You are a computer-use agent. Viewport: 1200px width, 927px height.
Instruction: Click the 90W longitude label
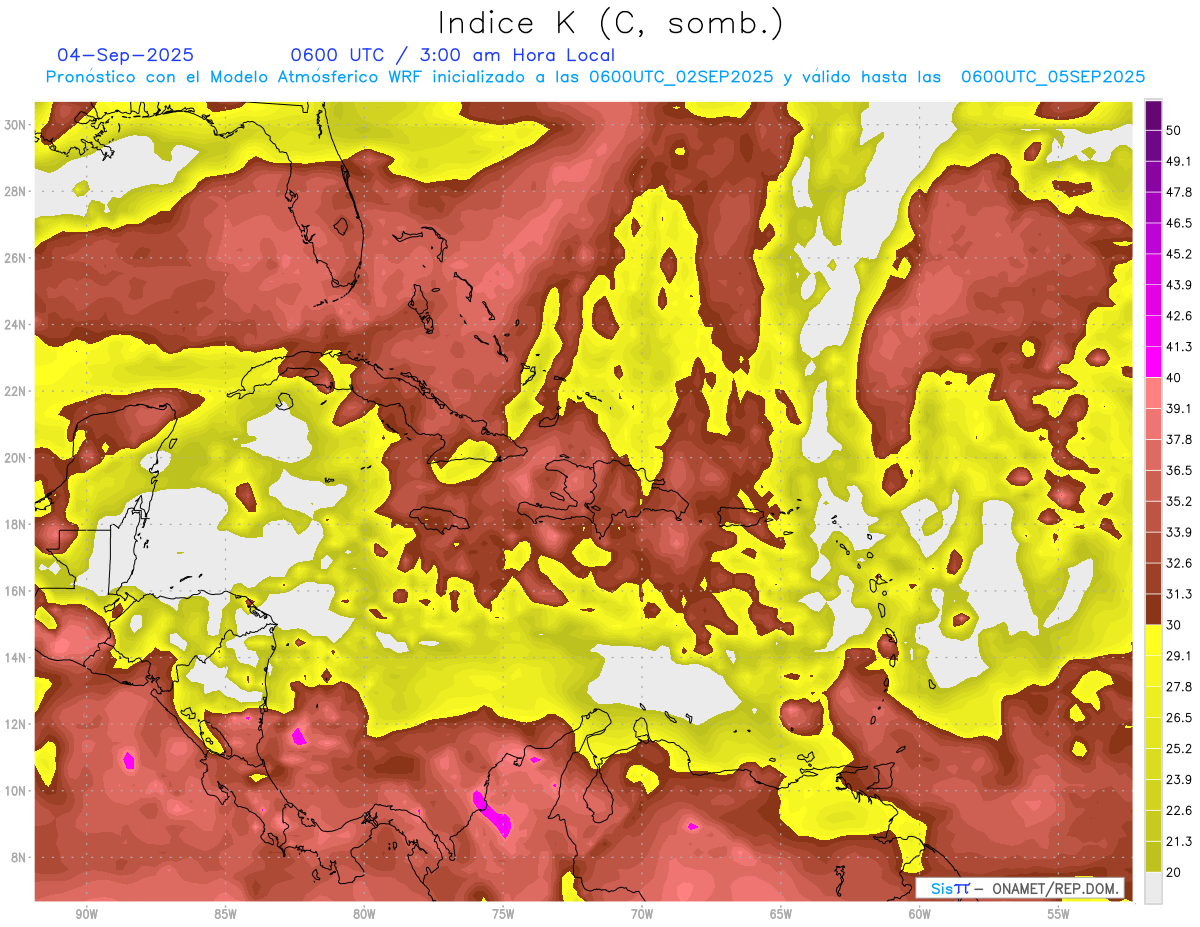(86, 914)
